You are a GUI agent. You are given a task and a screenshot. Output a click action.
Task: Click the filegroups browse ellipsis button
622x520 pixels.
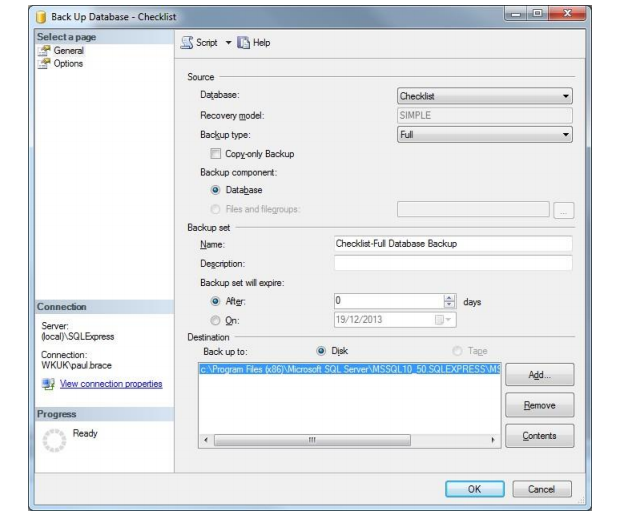pyautogui.click(x=563, y=210)
